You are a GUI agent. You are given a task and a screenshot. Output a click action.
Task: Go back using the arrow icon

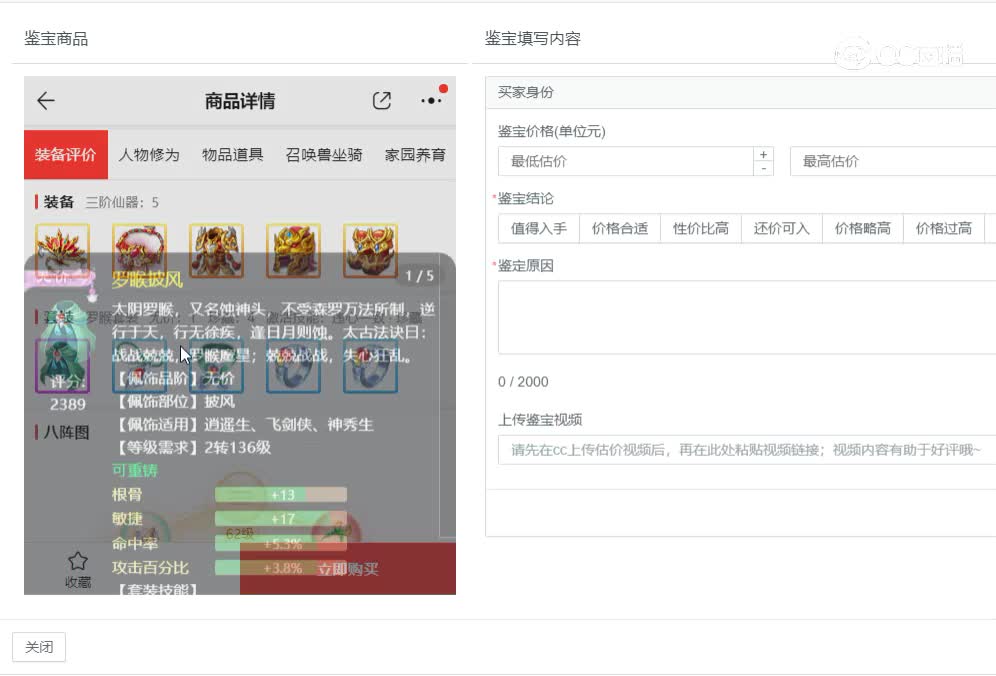click(x=46, y=100)
